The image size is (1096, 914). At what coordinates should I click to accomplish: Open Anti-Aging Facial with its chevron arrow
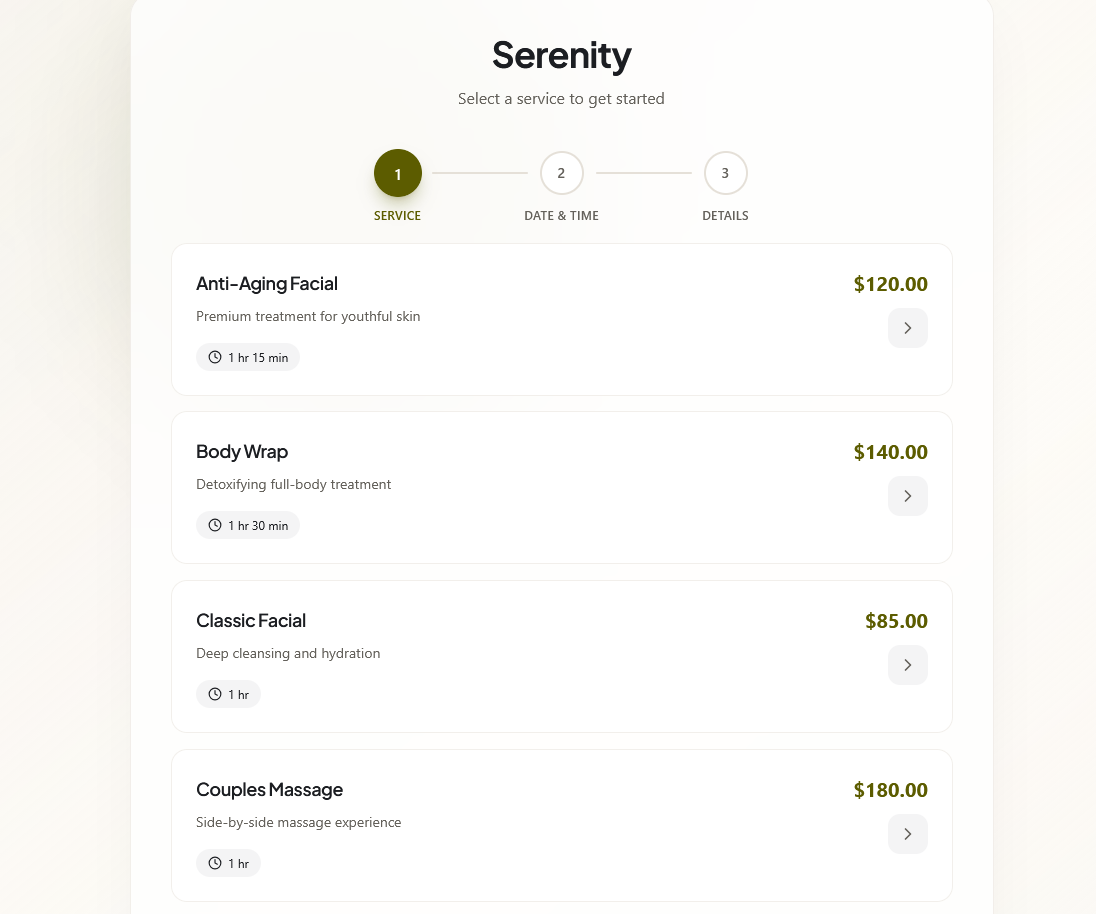pyautogui.click(x=907, y=328)
